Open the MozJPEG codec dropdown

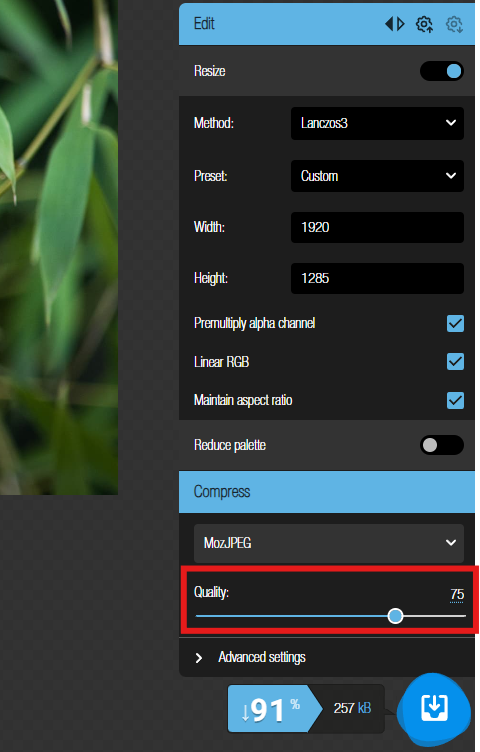(x=328, y=543)
